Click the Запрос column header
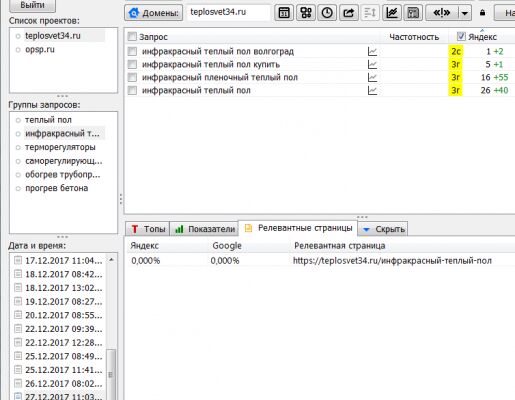515x400 pixels. click(x=153, y=37)
